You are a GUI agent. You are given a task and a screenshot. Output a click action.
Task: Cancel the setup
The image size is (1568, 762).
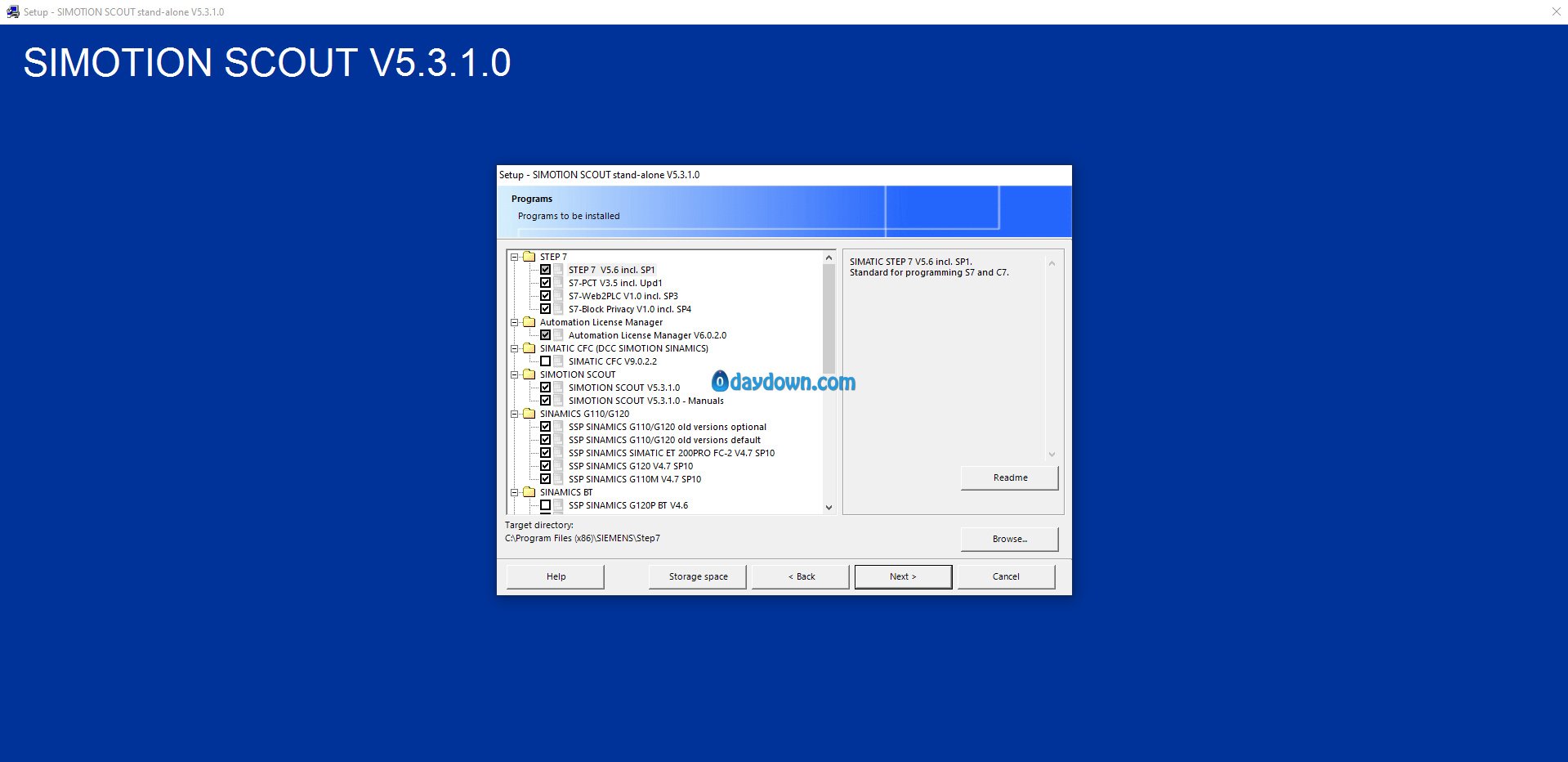pyautogui.click(x=1006, y=576)
